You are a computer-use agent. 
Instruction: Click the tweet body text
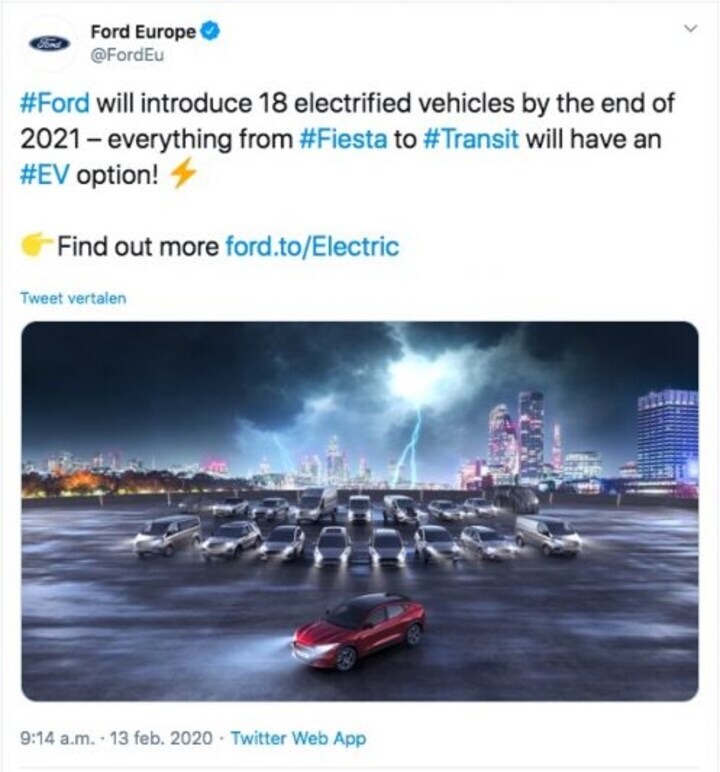(347, 139)
